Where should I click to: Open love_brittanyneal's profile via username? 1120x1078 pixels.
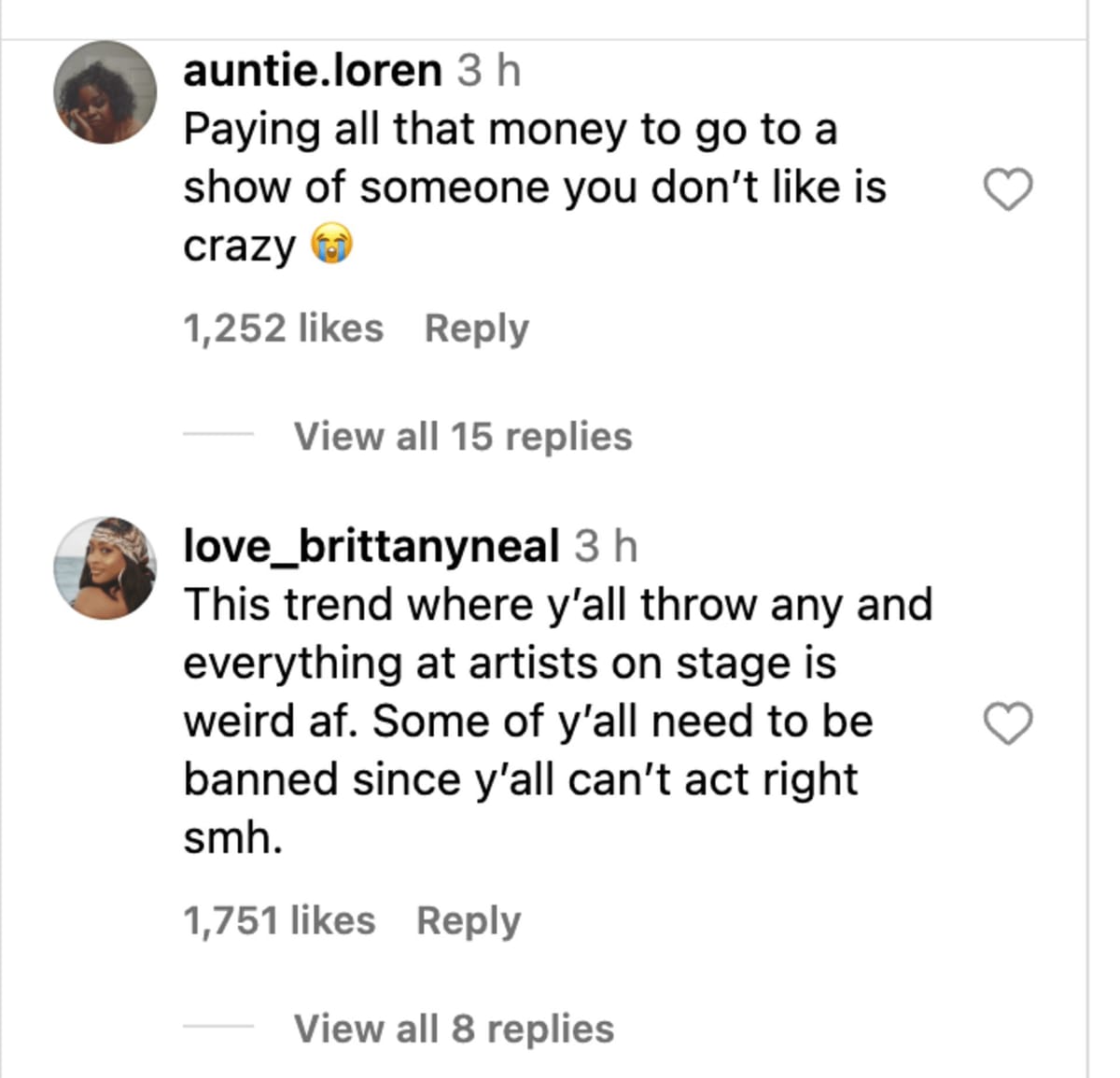[x=373, y=546]
